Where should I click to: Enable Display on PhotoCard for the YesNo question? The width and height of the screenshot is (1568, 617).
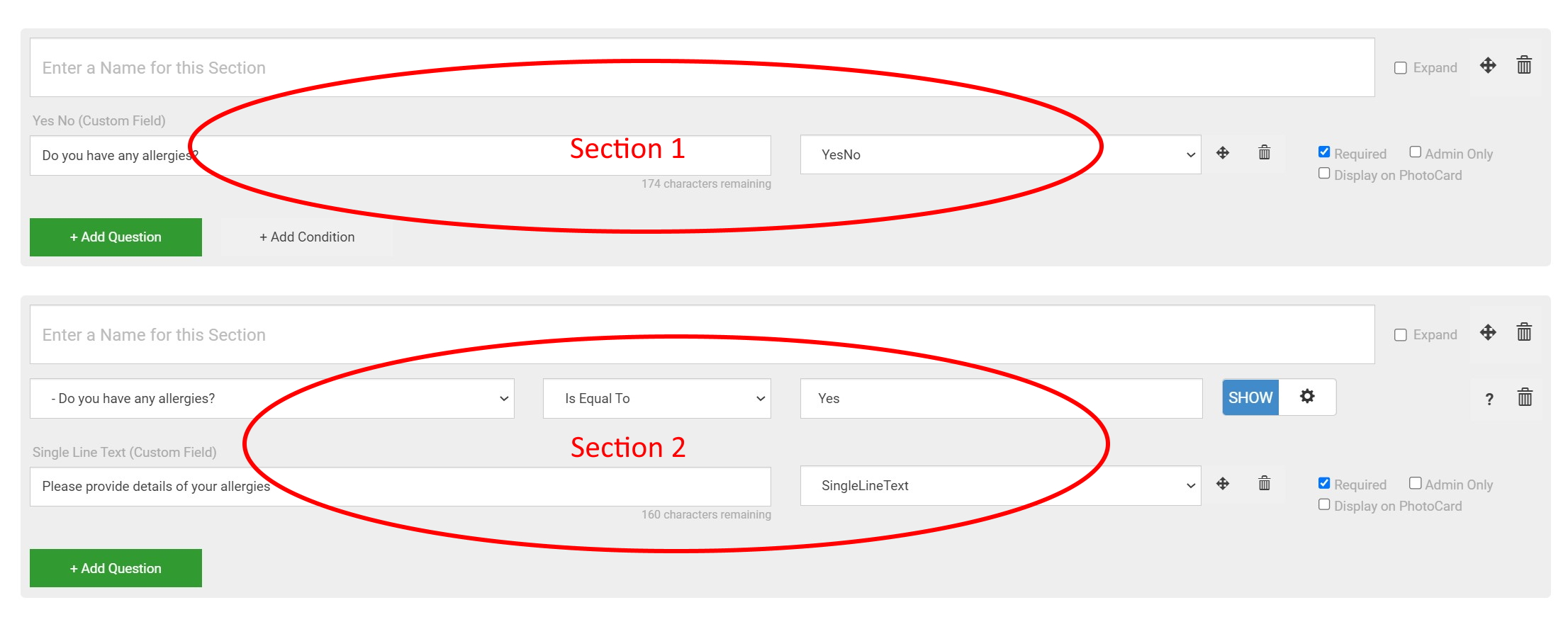pyautogui.click(x=1324, y=174)
